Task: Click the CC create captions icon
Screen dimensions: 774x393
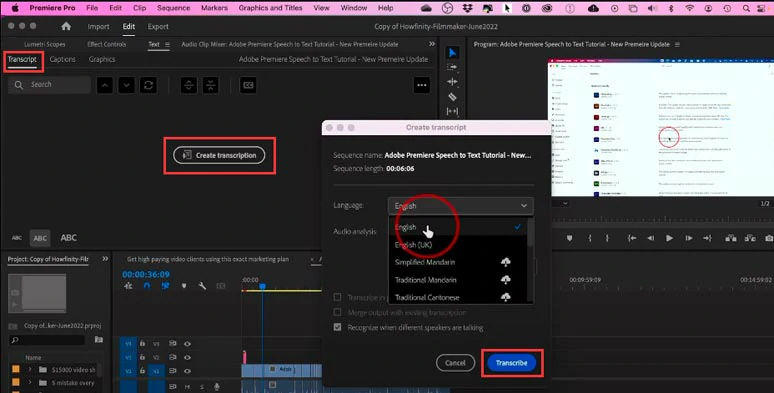Action: tap(248, 85)
